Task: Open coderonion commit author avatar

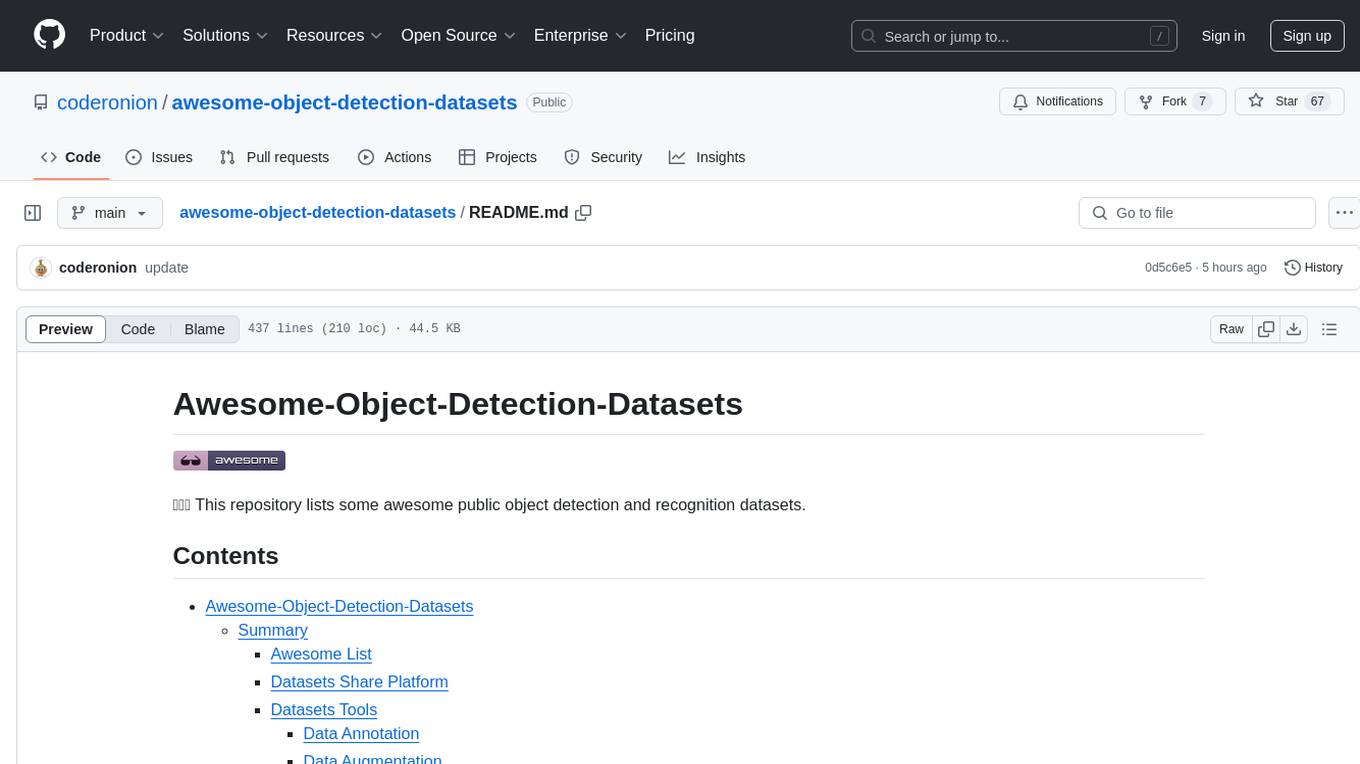Action: (x=41, y=268)
